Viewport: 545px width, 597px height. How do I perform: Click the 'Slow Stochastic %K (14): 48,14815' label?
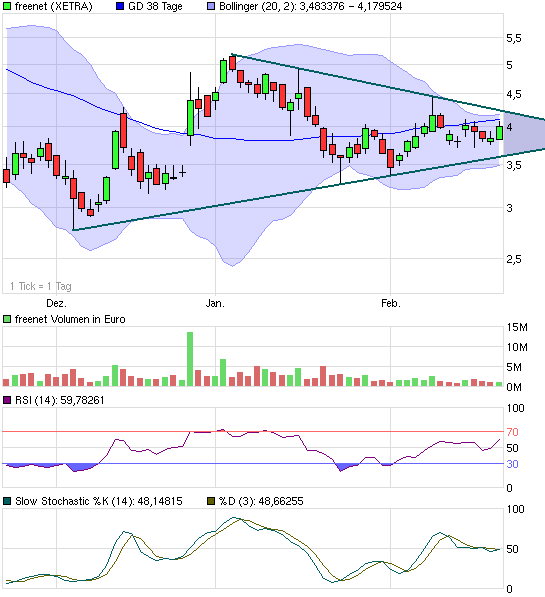99,501
